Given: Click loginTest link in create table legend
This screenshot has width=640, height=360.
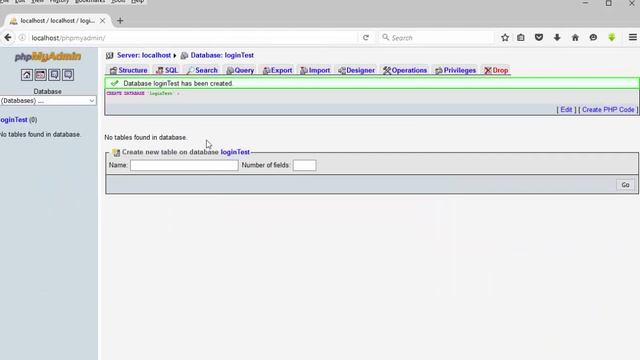Looking at the screenshot, I should tap(235, 152).
